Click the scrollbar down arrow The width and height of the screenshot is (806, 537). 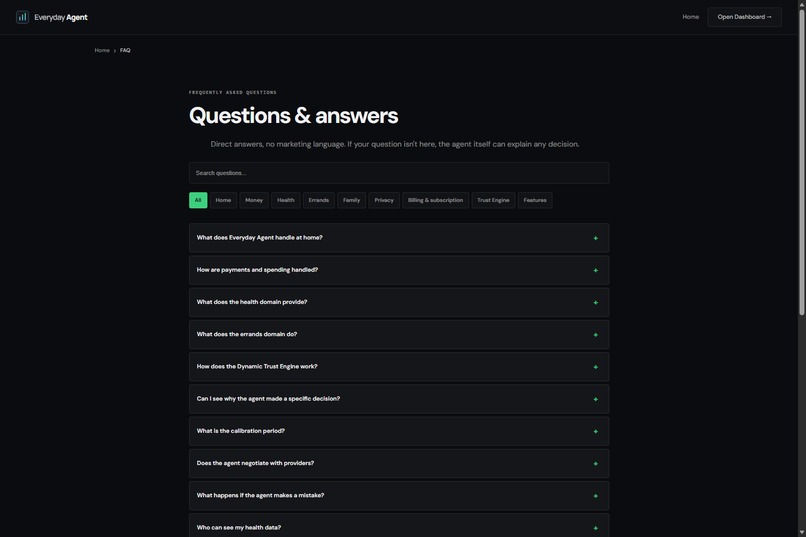click(801, 532)
